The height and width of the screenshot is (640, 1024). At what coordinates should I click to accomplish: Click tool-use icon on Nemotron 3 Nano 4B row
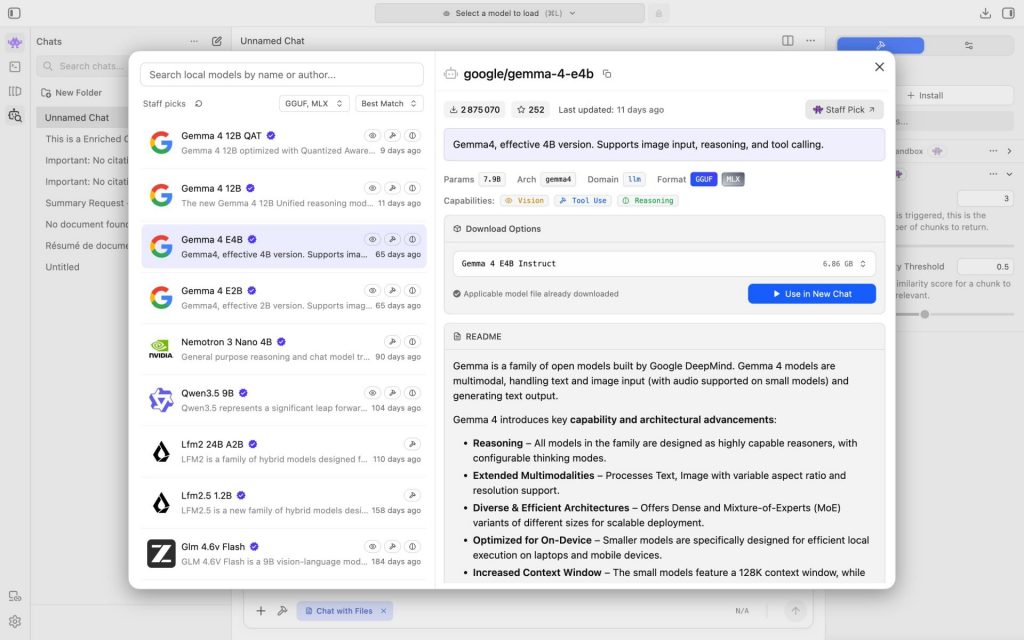point(392,342)
